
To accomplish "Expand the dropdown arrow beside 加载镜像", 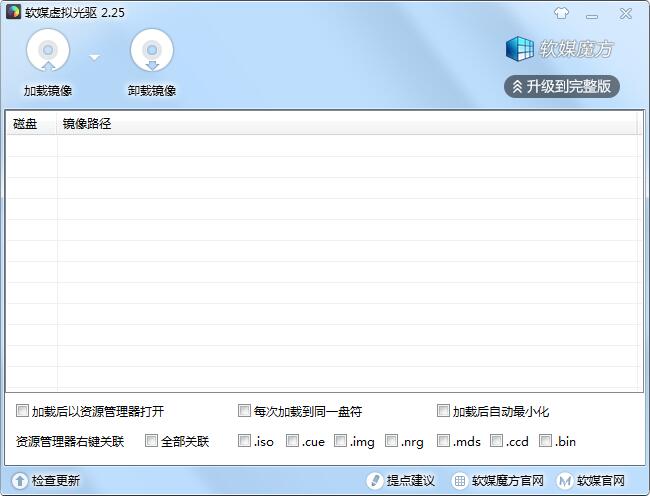I will (x=95, y=57).
